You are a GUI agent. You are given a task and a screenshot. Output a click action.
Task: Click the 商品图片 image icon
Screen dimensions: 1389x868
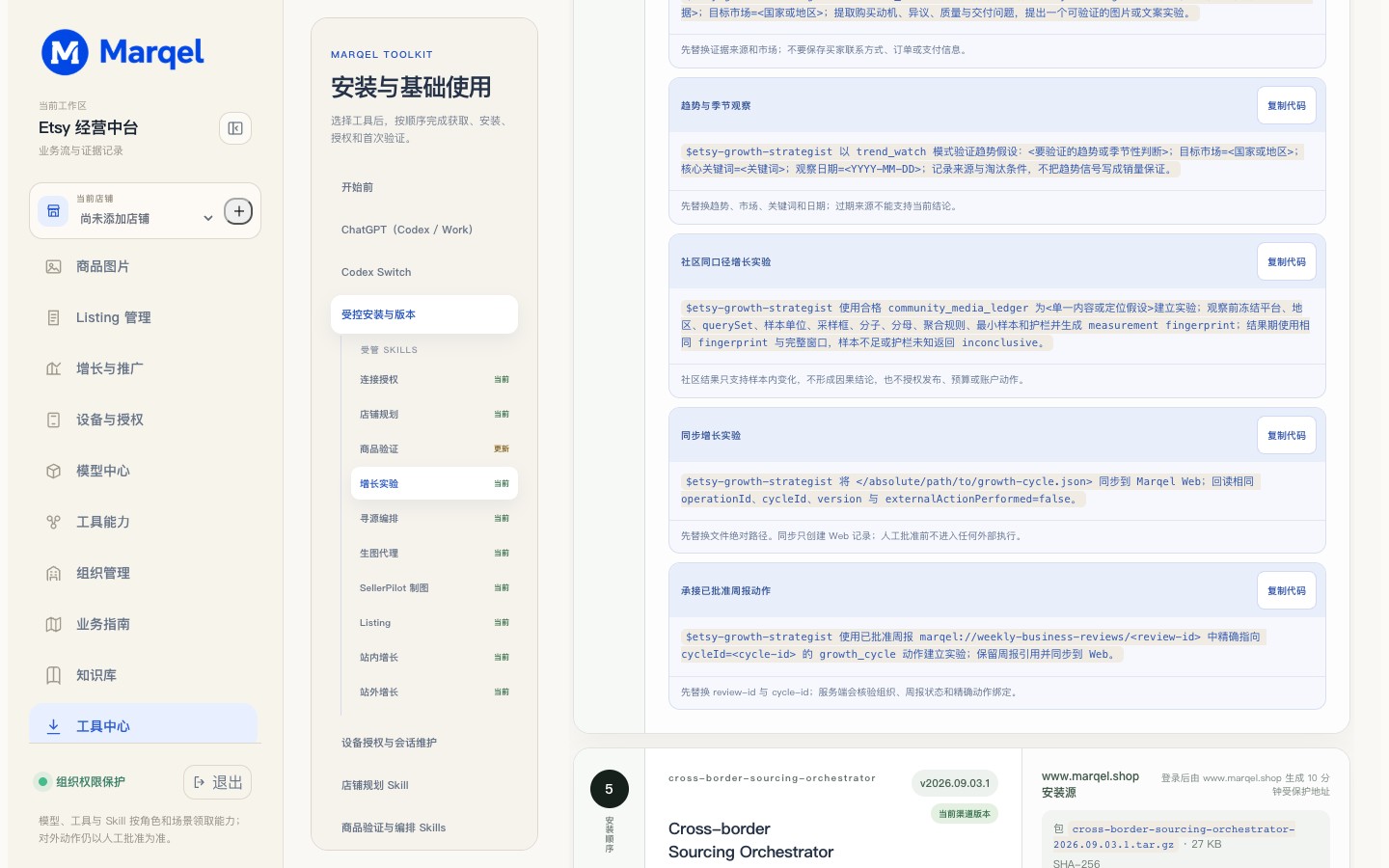(54, 266)
